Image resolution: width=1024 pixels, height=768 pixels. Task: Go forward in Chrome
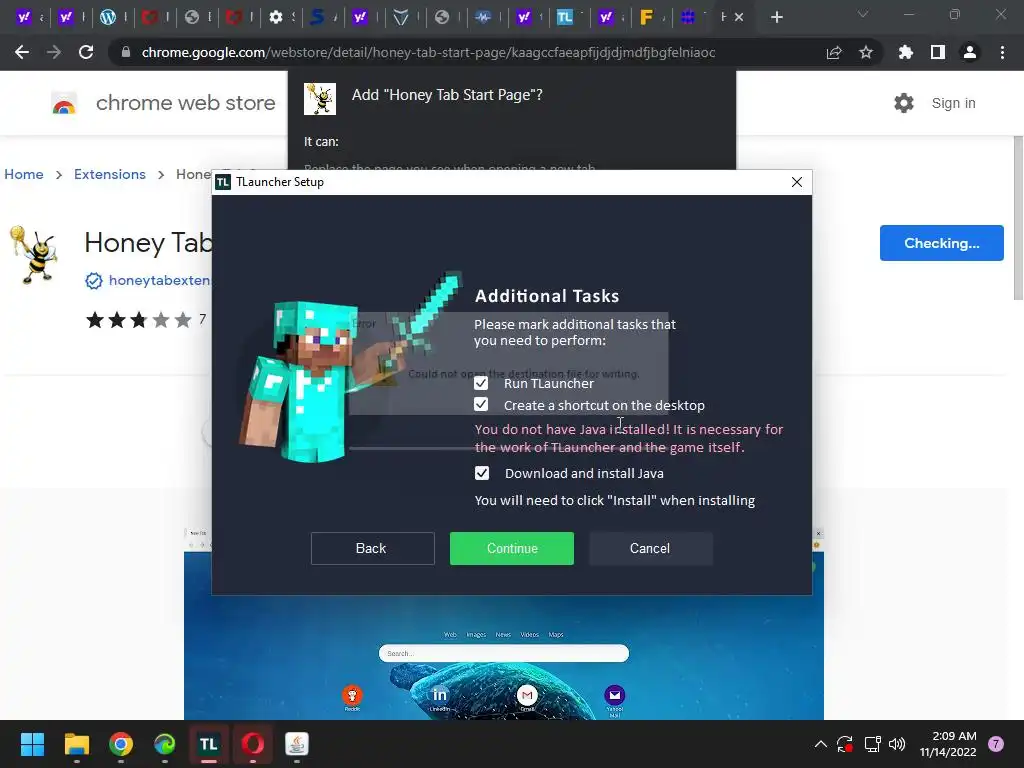(x=54, y=52)
